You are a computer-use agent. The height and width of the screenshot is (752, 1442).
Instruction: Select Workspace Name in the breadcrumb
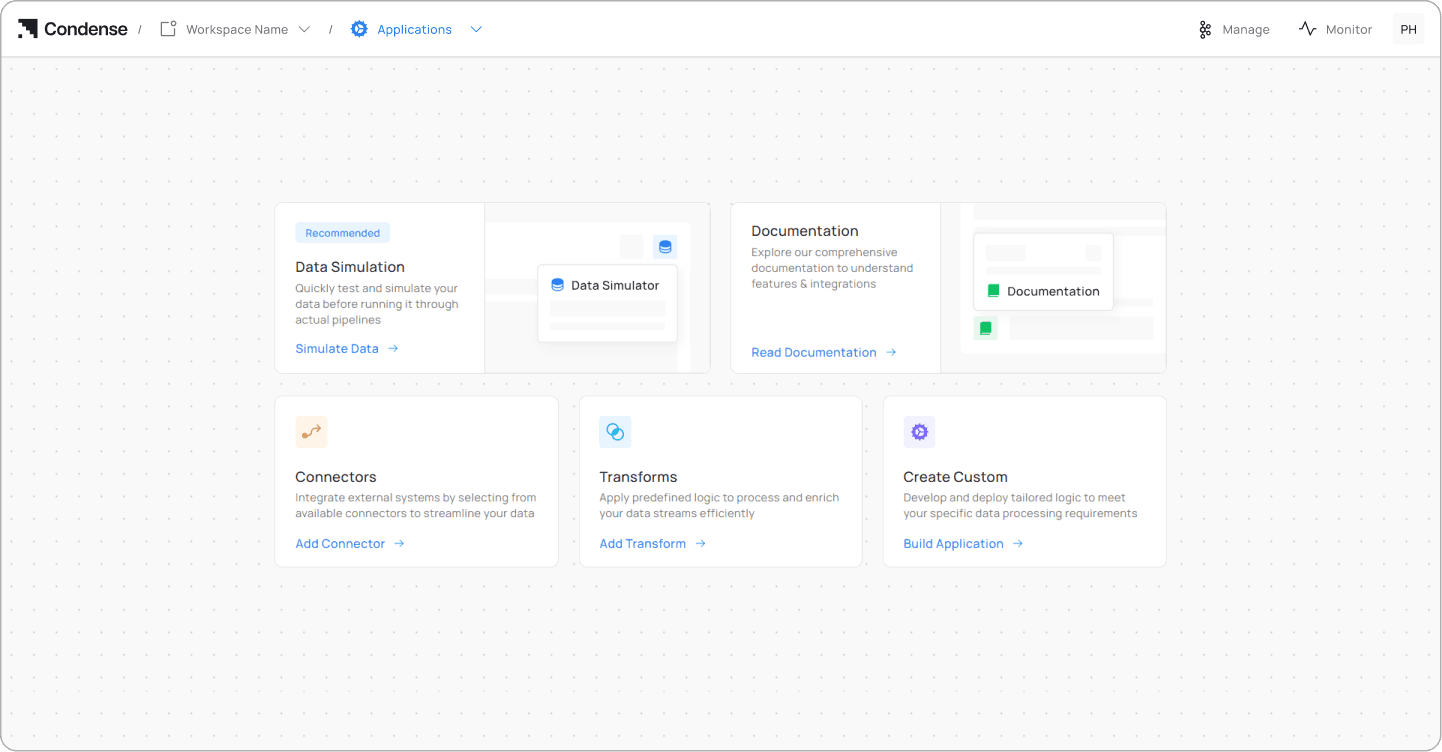click(x=237, y=30)
